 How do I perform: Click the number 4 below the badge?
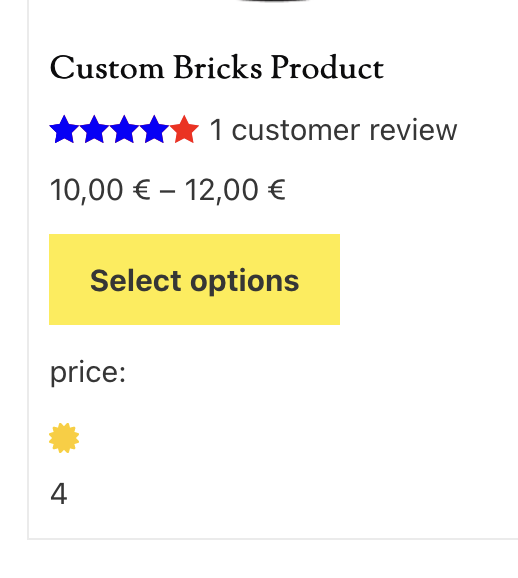pos(59,494)
